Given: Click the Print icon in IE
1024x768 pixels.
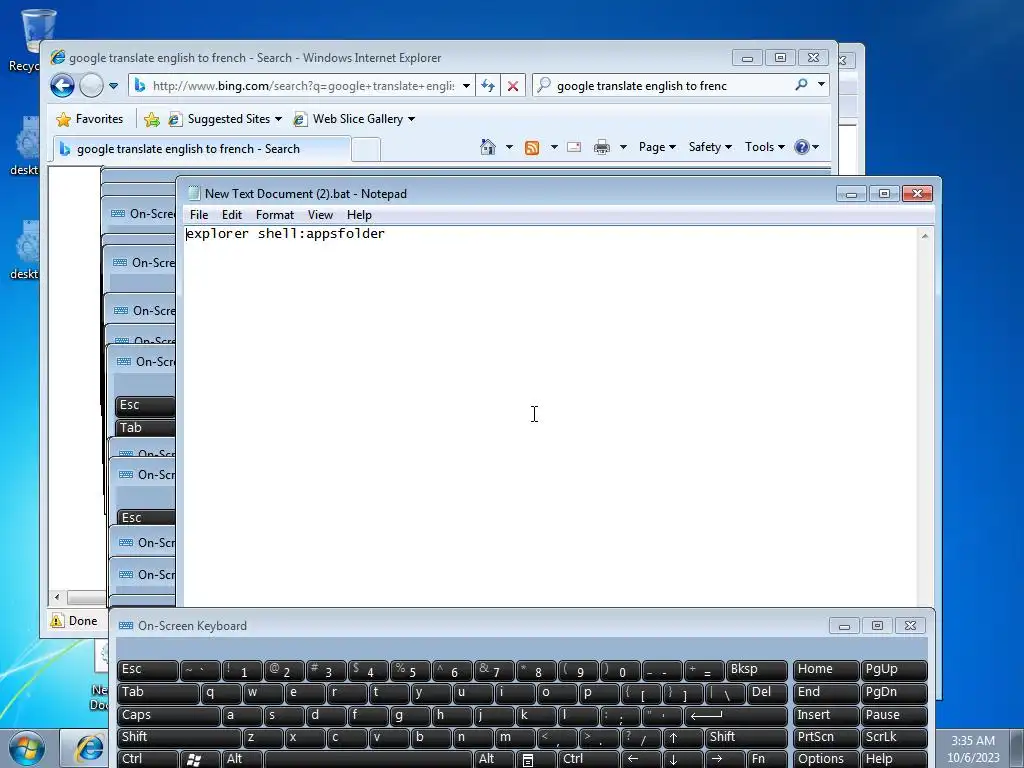Looking at the screenshot, I should (601, 147).
